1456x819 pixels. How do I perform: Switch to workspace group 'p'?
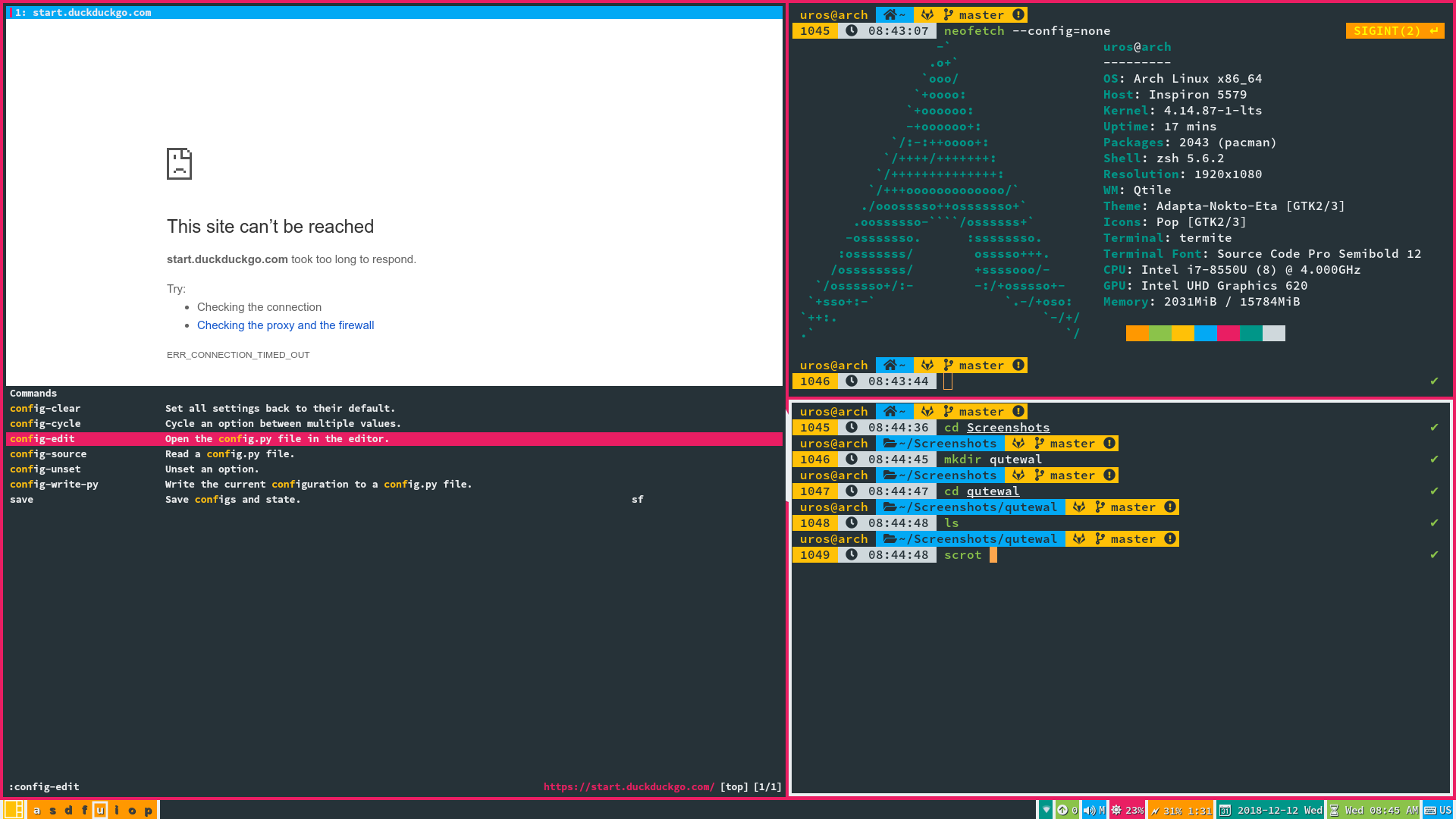point(148,810)
